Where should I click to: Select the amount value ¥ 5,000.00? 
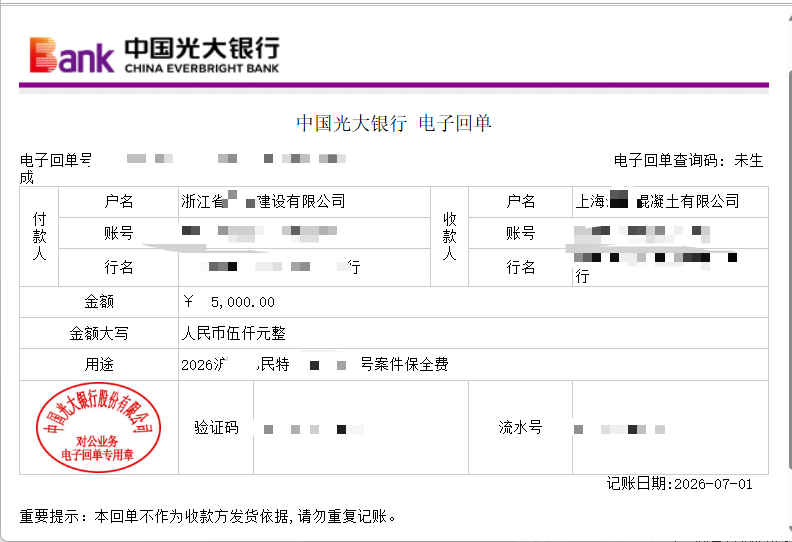(x=229, y=302)
